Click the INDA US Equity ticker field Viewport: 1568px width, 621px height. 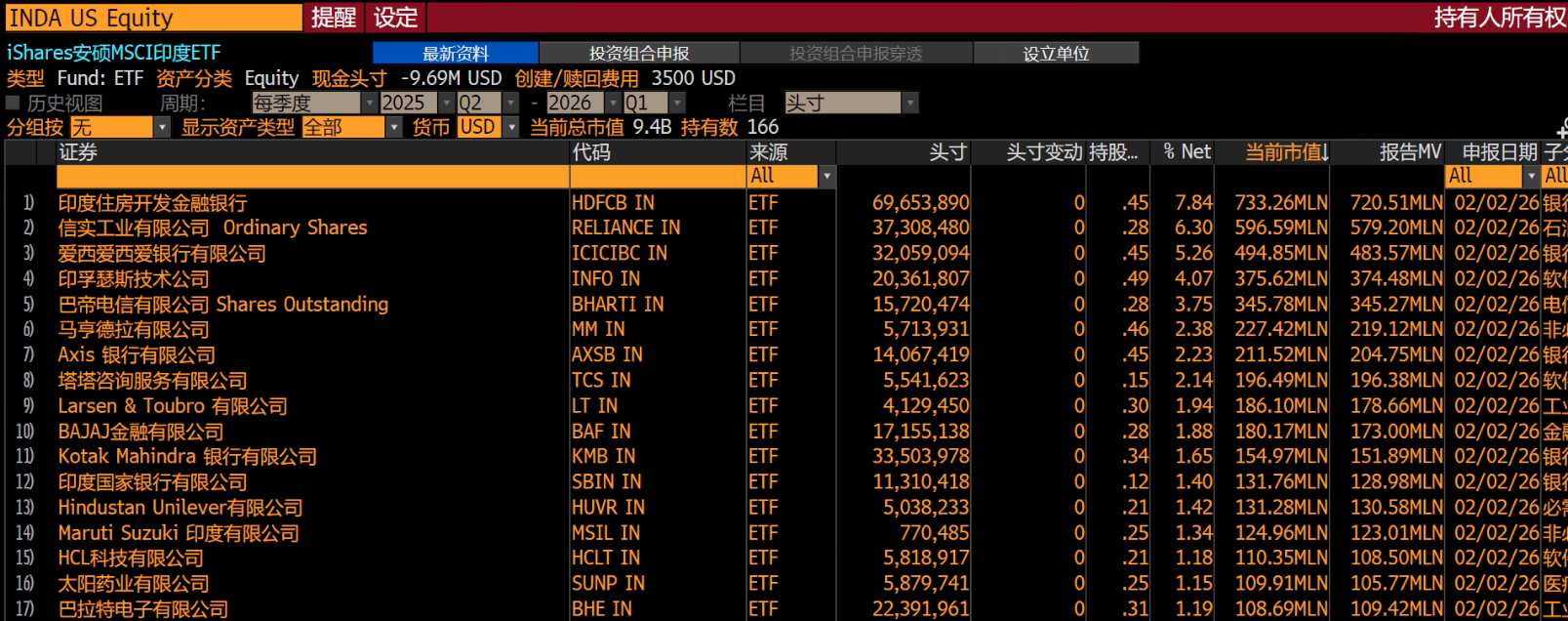pos(154,18)
